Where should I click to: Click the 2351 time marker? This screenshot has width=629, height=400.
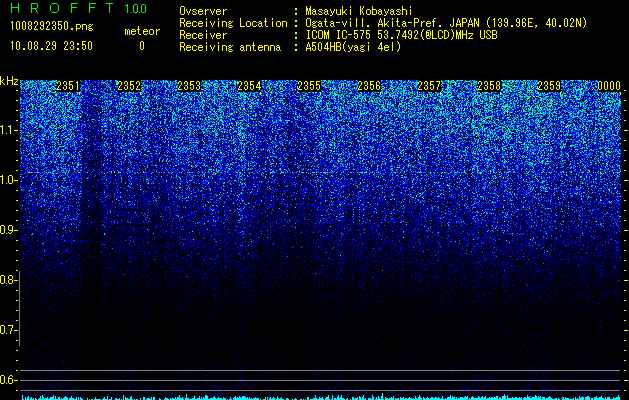coord(68,86)
